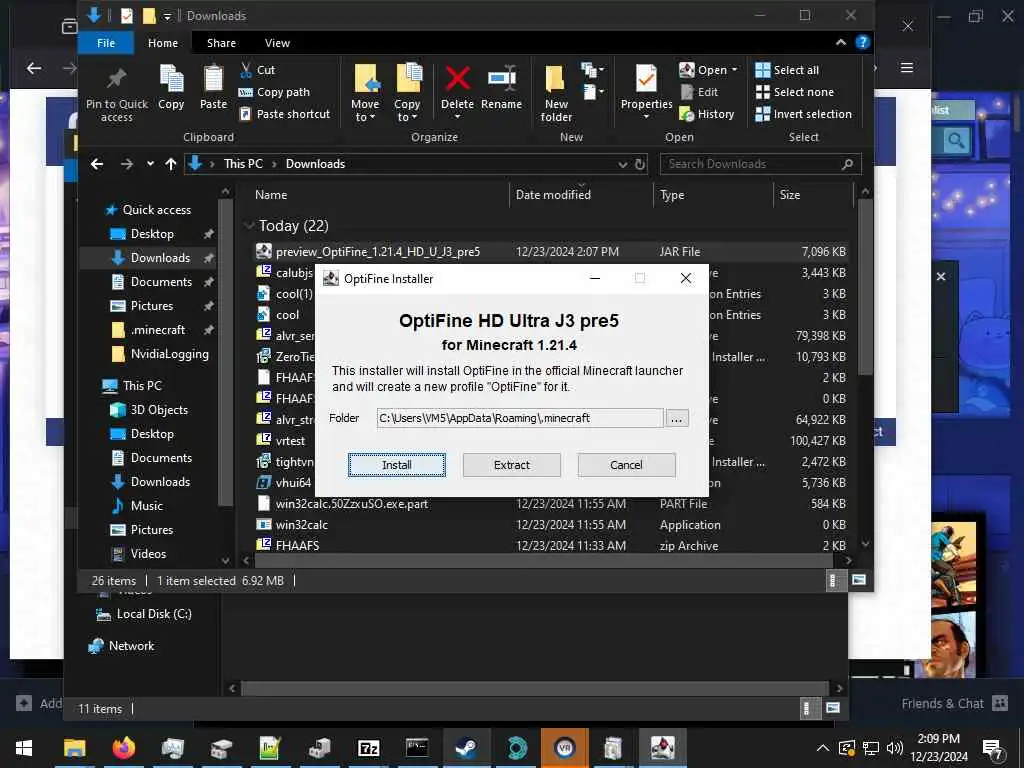Screen dimensions: 1024x768
Task: Select the preview_OptiFine_1.21.4_HD_U_J3_pre5 file
Action: 377,251
